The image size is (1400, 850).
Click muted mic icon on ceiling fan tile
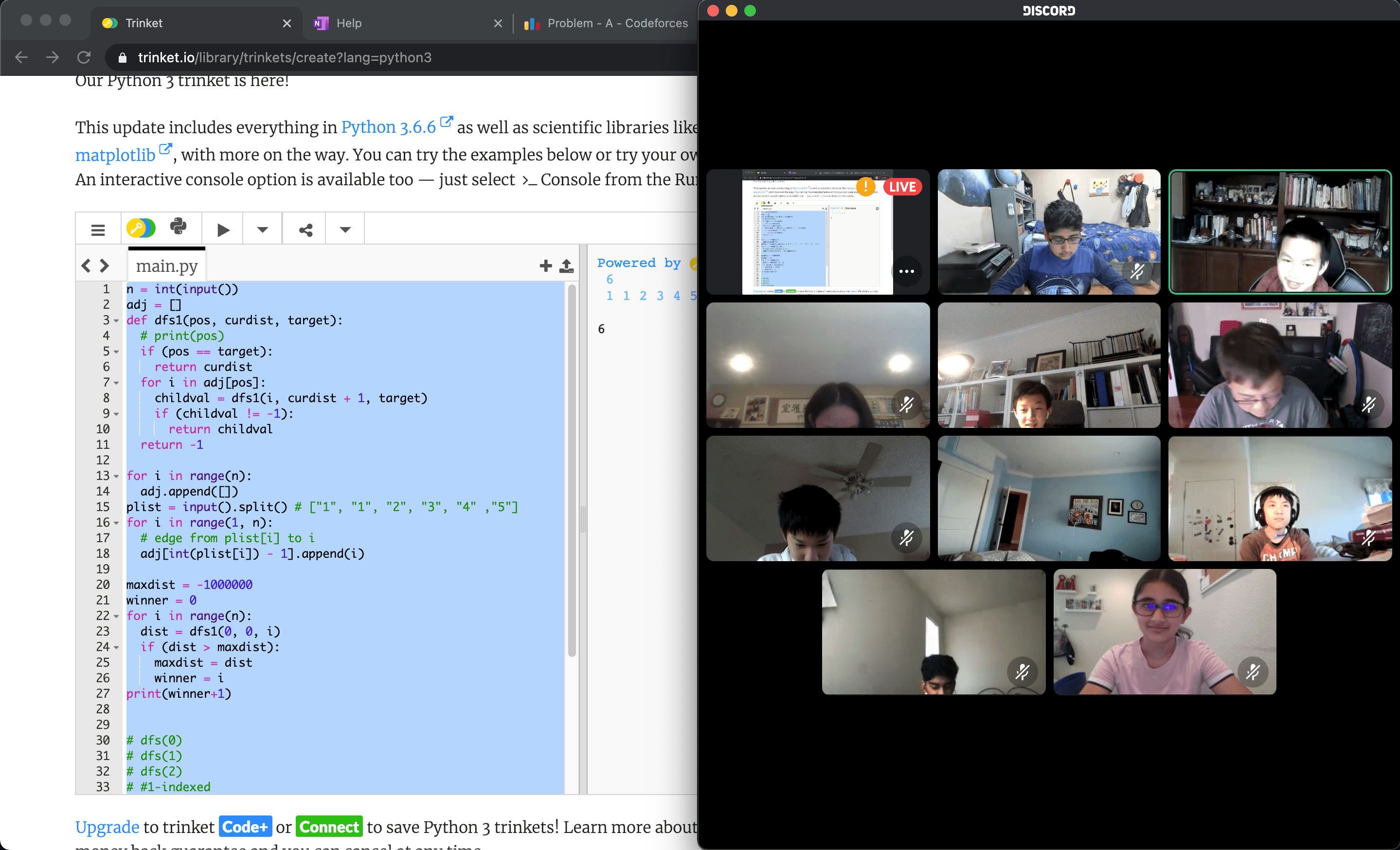pos(907,538)
